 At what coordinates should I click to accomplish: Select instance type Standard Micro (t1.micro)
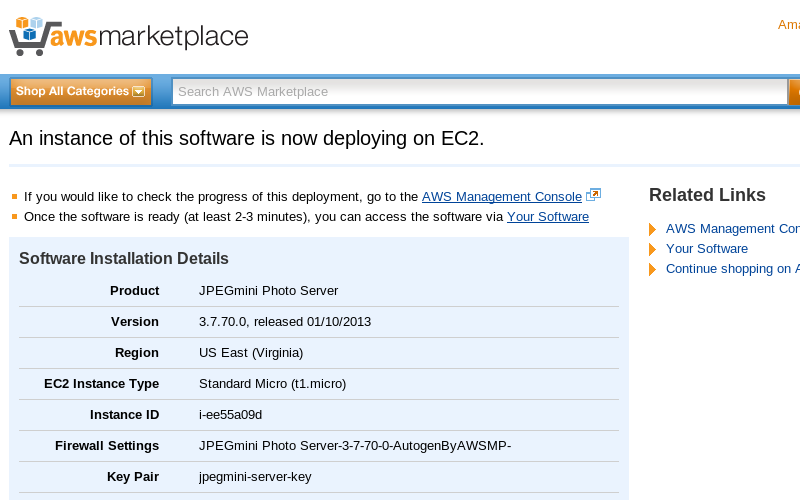tap(272, 384)
